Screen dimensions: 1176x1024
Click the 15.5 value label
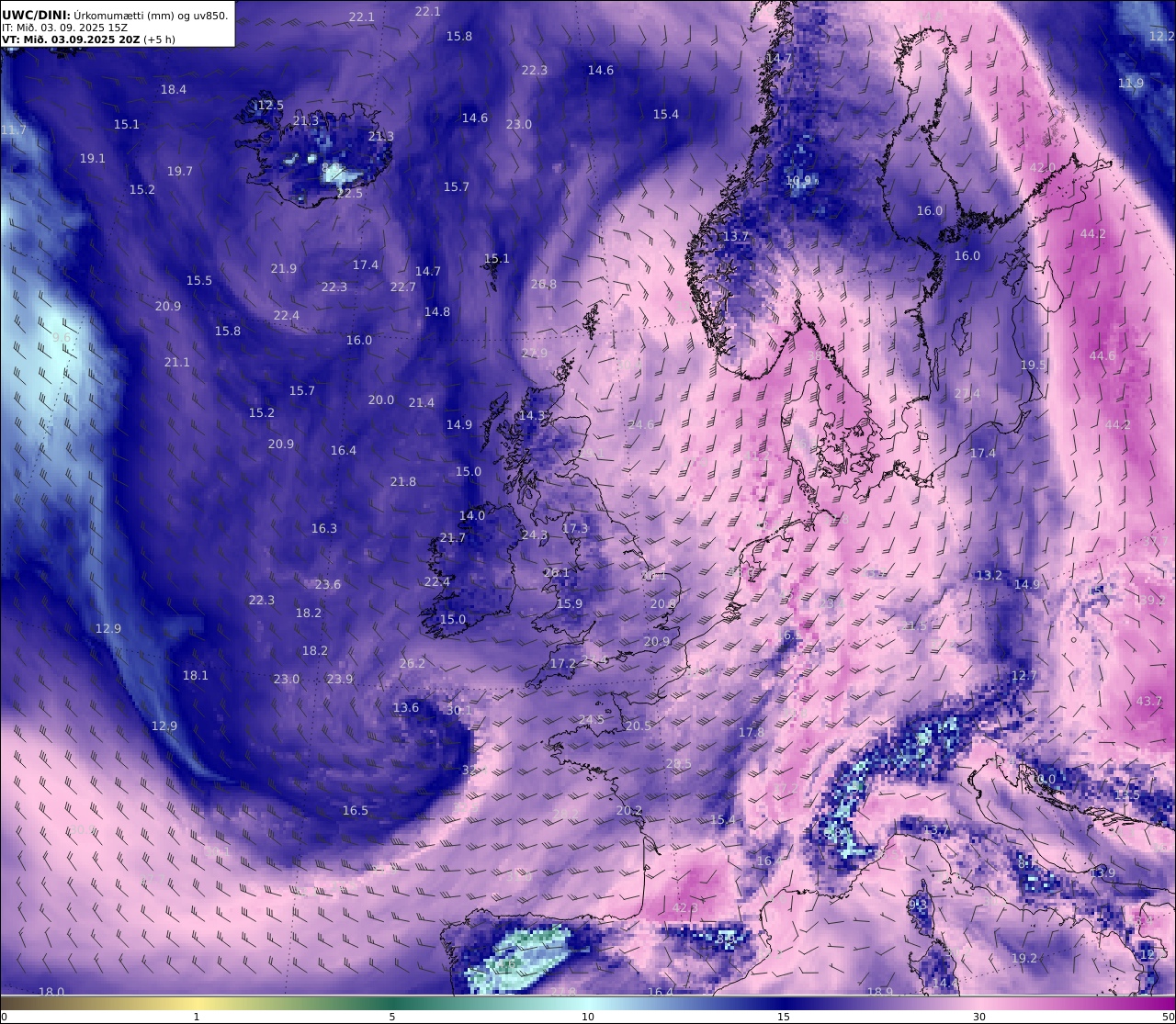(198, 280)
